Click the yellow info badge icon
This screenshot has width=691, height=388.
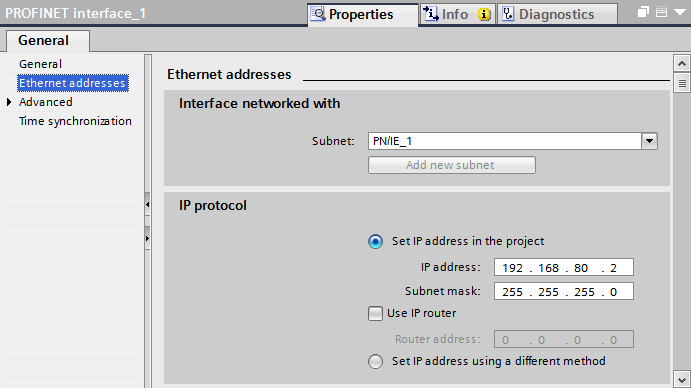484,15
